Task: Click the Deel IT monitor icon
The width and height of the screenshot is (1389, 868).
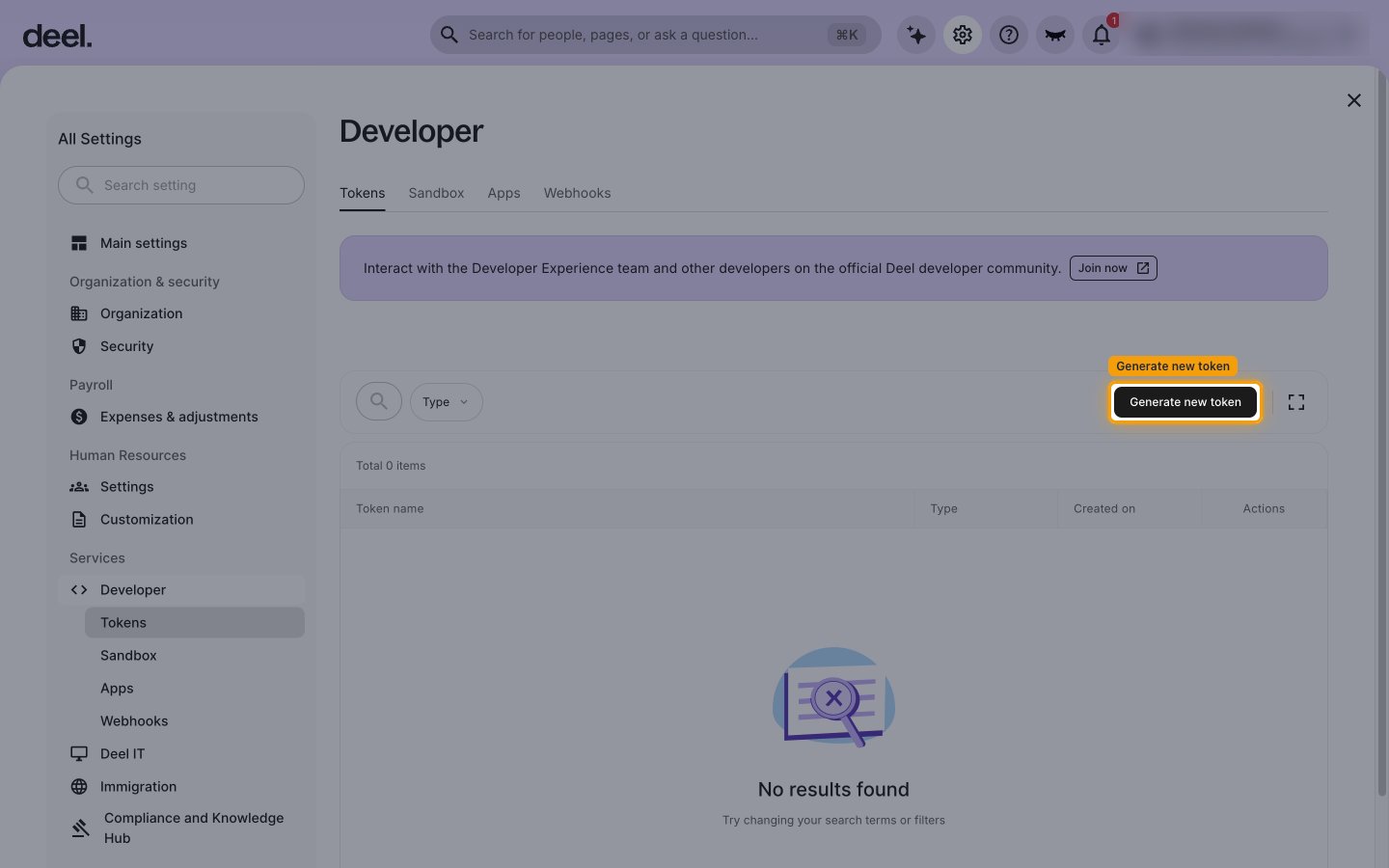Action: tap(79, 754)
